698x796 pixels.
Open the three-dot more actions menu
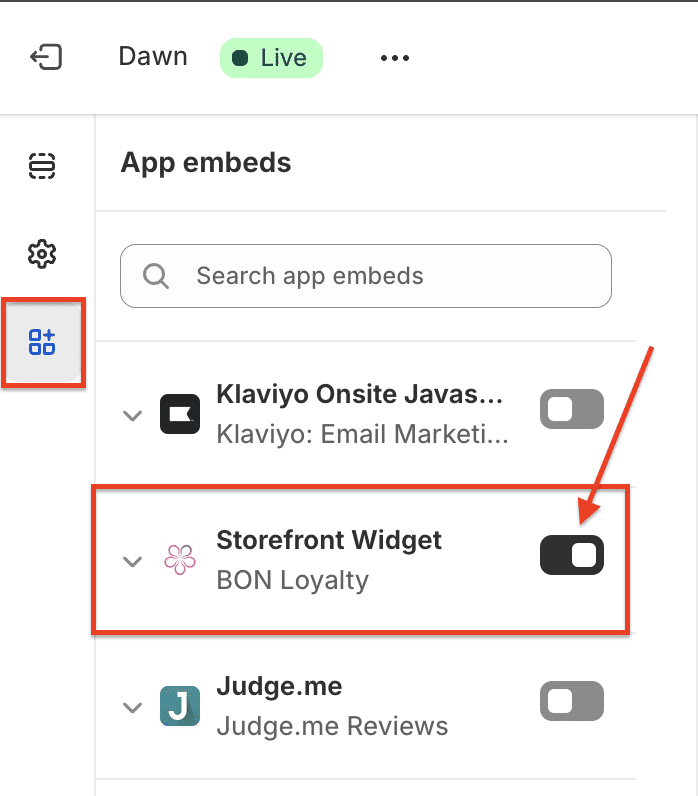(x=395, y=58)
